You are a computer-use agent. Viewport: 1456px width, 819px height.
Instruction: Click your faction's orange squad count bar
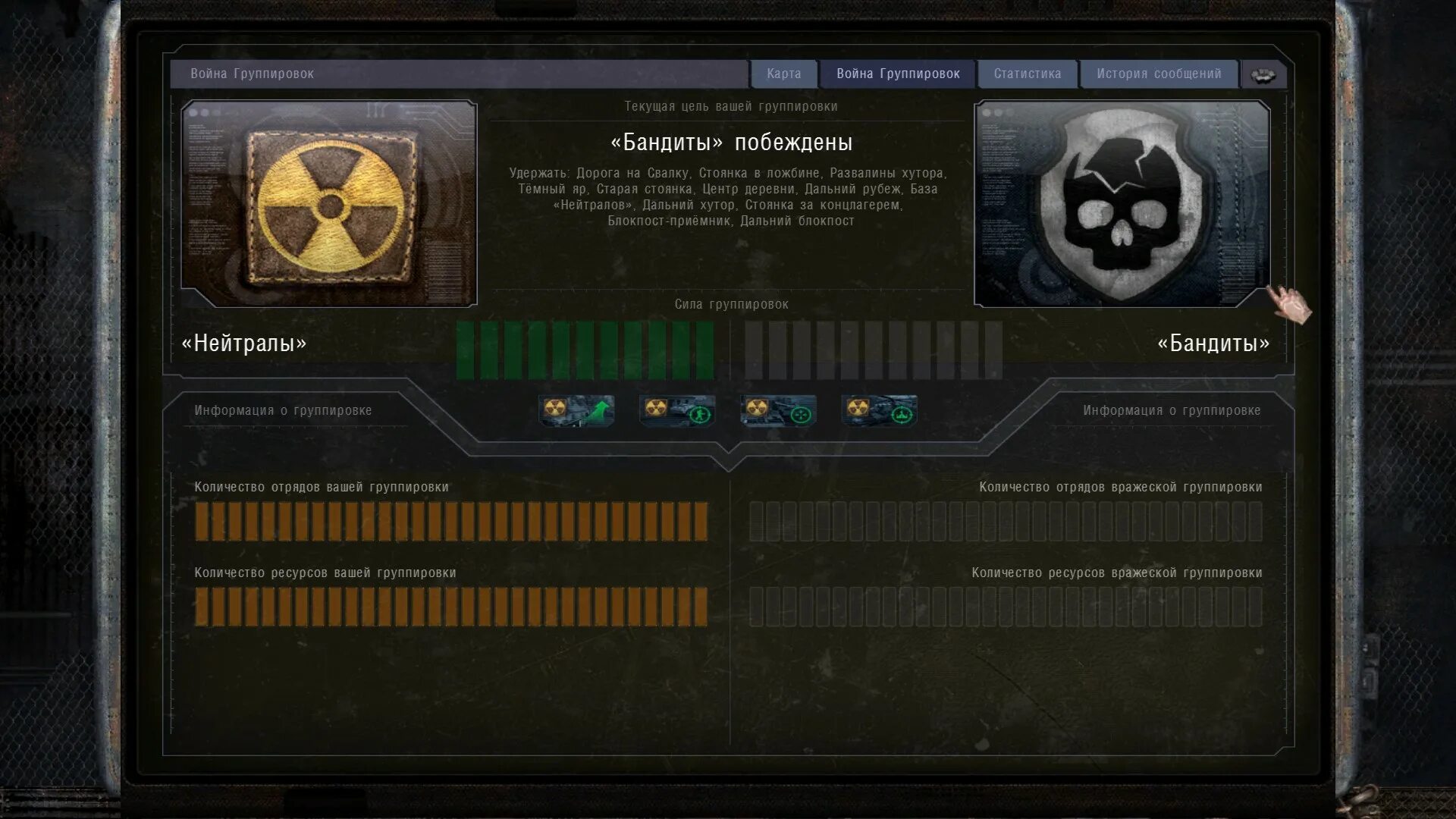coord(451,521)
